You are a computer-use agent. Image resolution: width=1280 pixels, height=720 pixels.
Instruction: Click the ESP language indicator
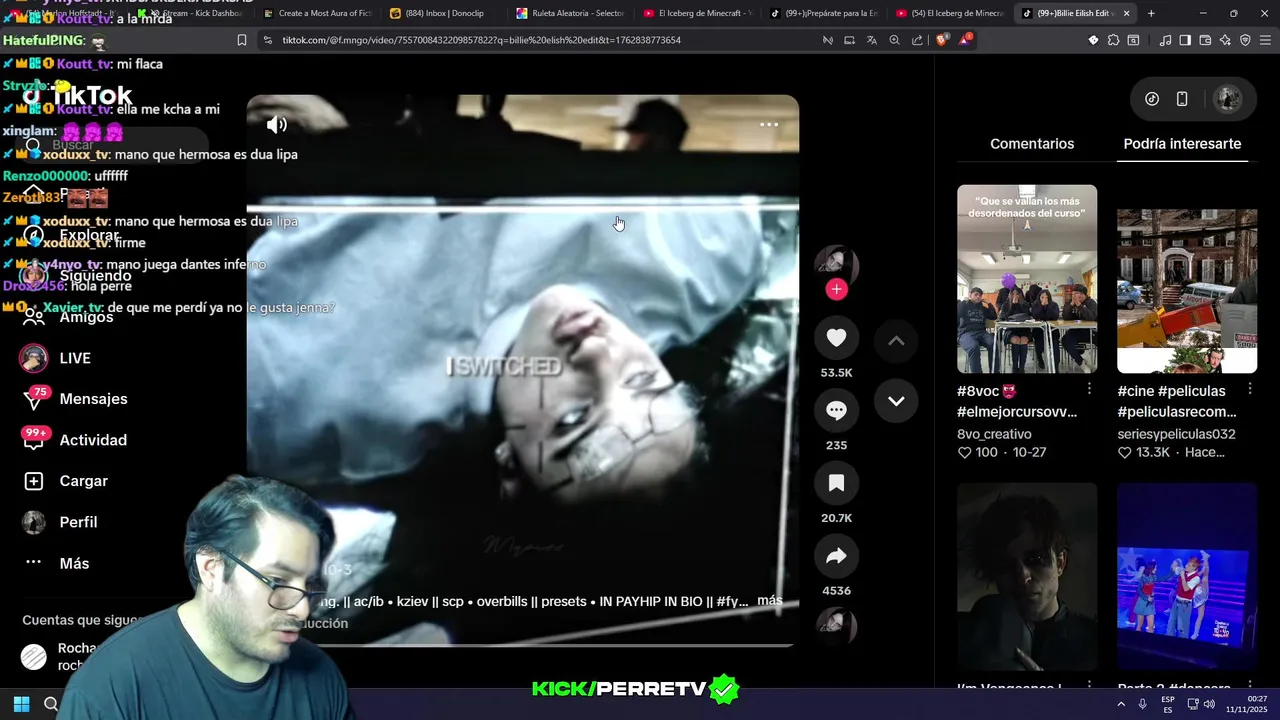click(x=1168, y=704)
